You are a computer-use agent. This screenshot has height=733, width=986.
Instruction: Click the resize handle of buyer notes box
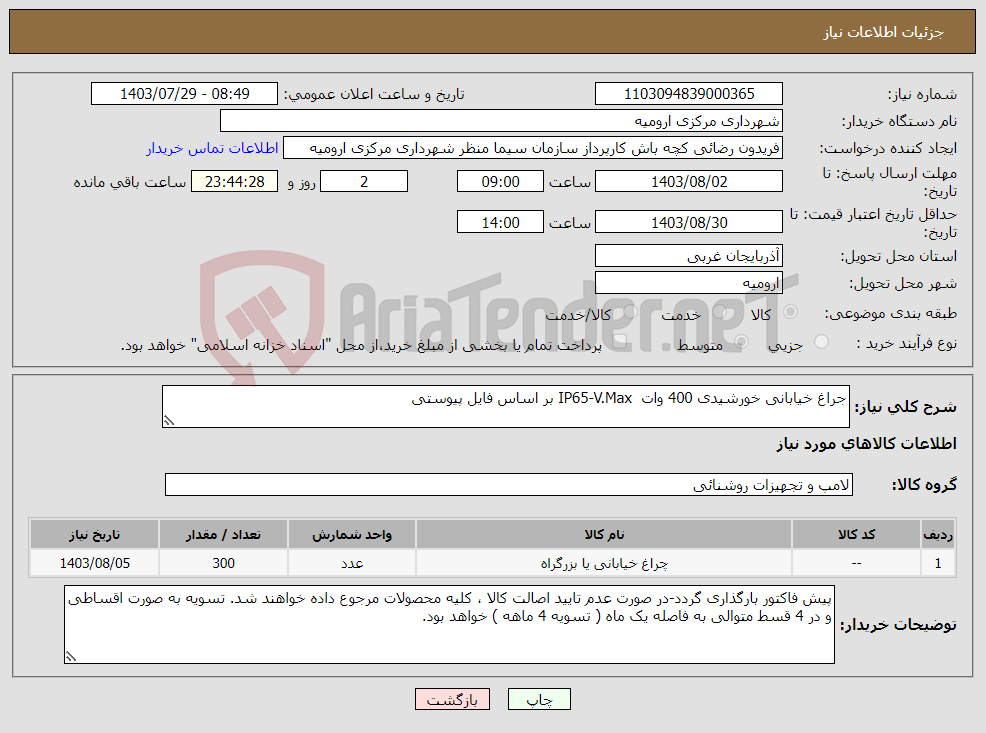[x=70, y=657]
